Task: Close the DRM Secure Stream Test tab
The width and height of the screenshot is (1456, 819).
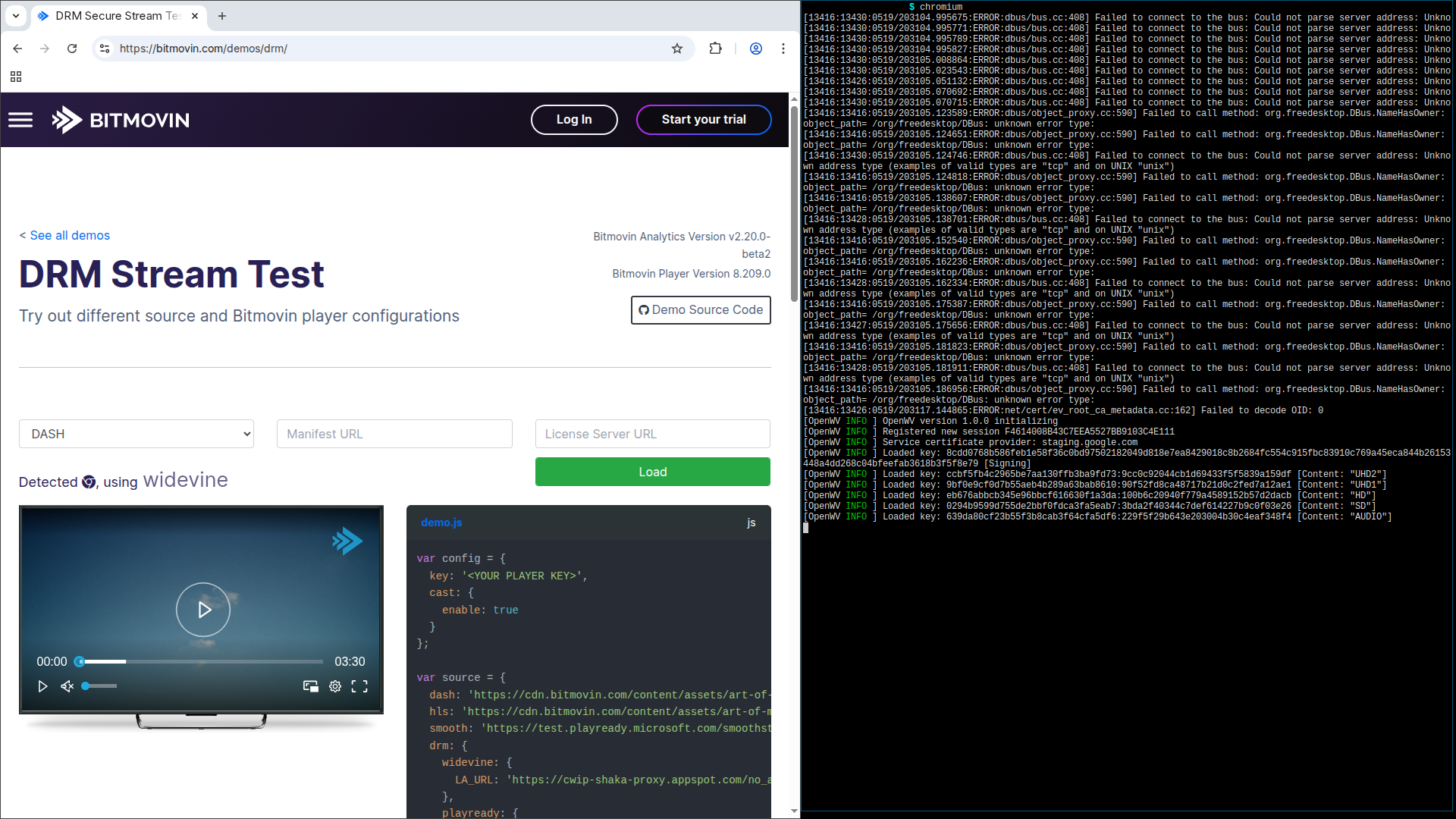Action: coord(195,15)
